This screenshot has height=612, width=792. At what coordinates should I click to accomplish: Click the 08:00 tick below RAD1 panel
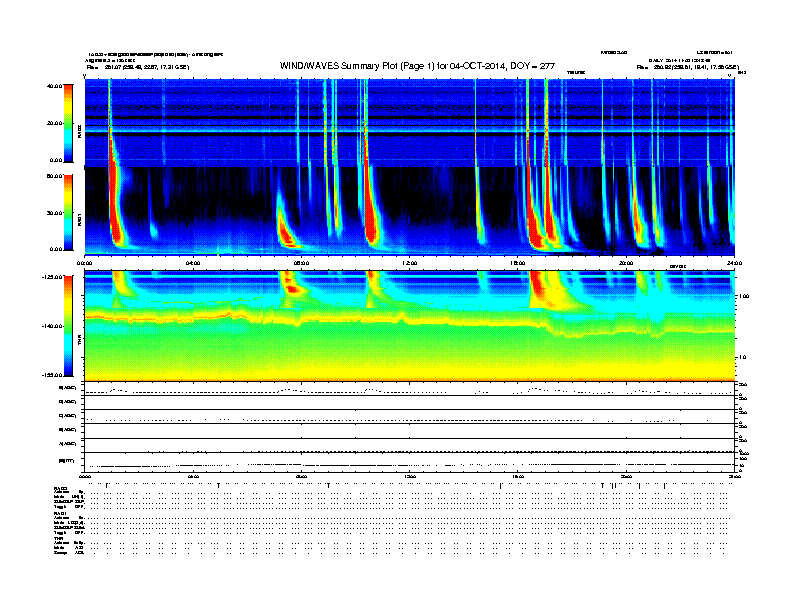pyautogui.click(x=301, y=263)
